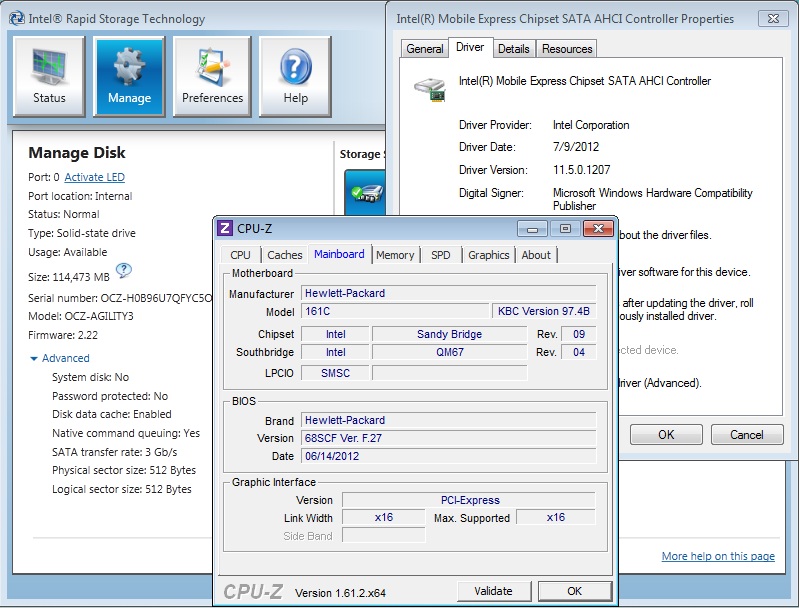Viewport: 799px width, 608px height.
Task: Click the SATA AHCI Controller device icon
Action: [430, 90]
